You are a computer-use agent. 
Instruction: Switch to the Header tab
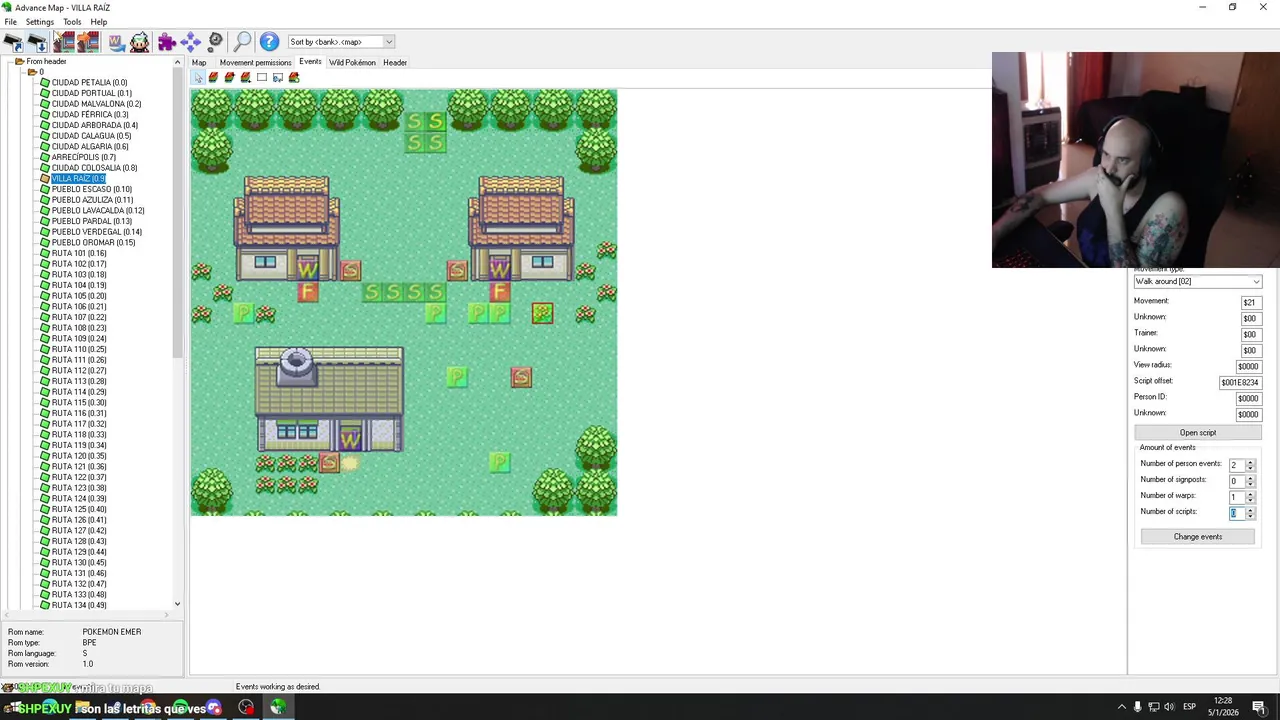click(x=395, y=63)
